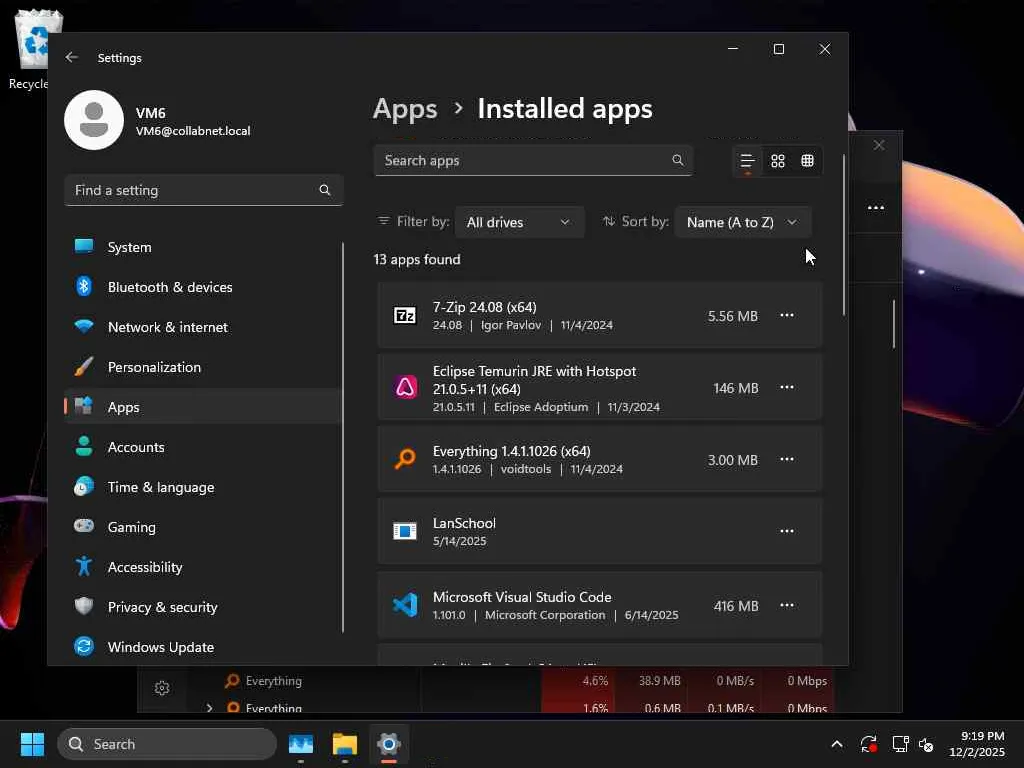Open Time & language settings
The height and width of the screenshot is (768, 1024).
click(x=202, y=487)
